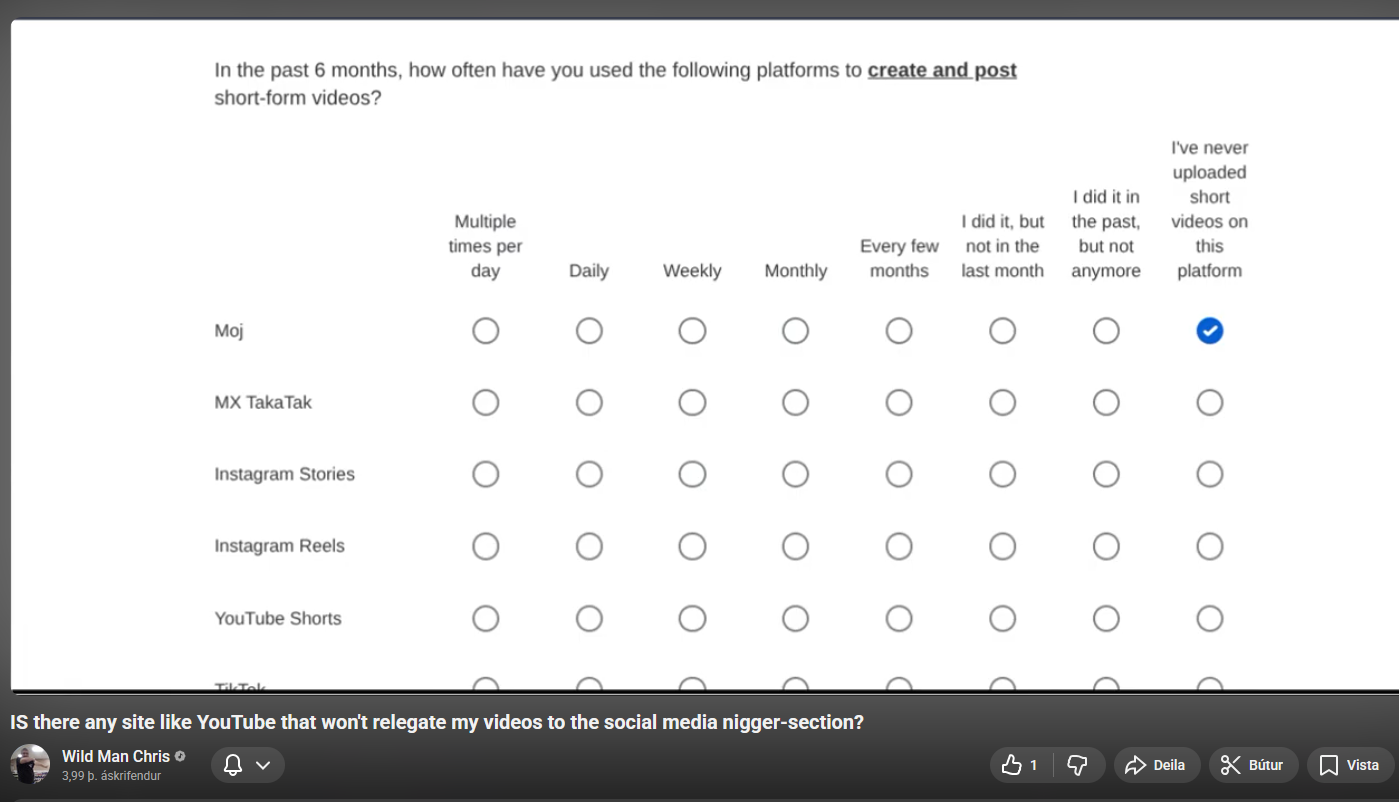This screenshot has width=1399, height=802.
Task: Click the subscriber count under channel name
Action: coord(111,776)
